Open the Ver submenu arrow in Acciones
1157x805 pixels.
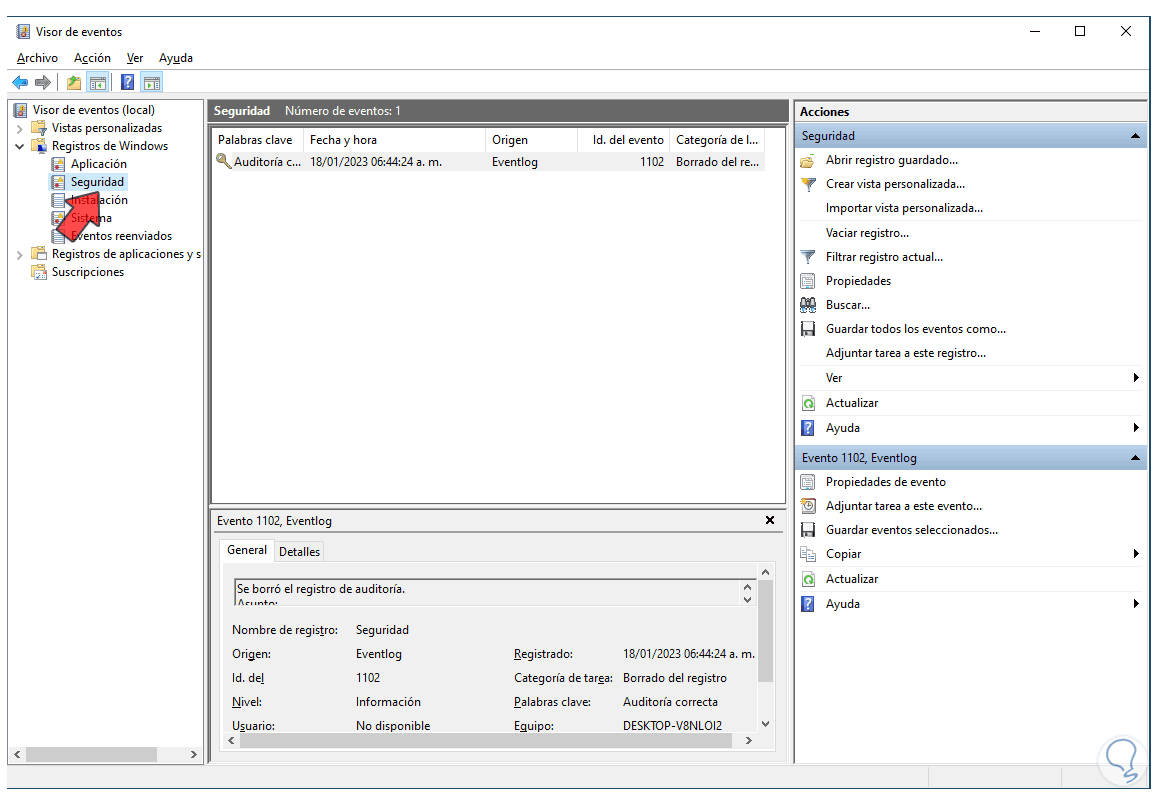(x=1136, y=378)
